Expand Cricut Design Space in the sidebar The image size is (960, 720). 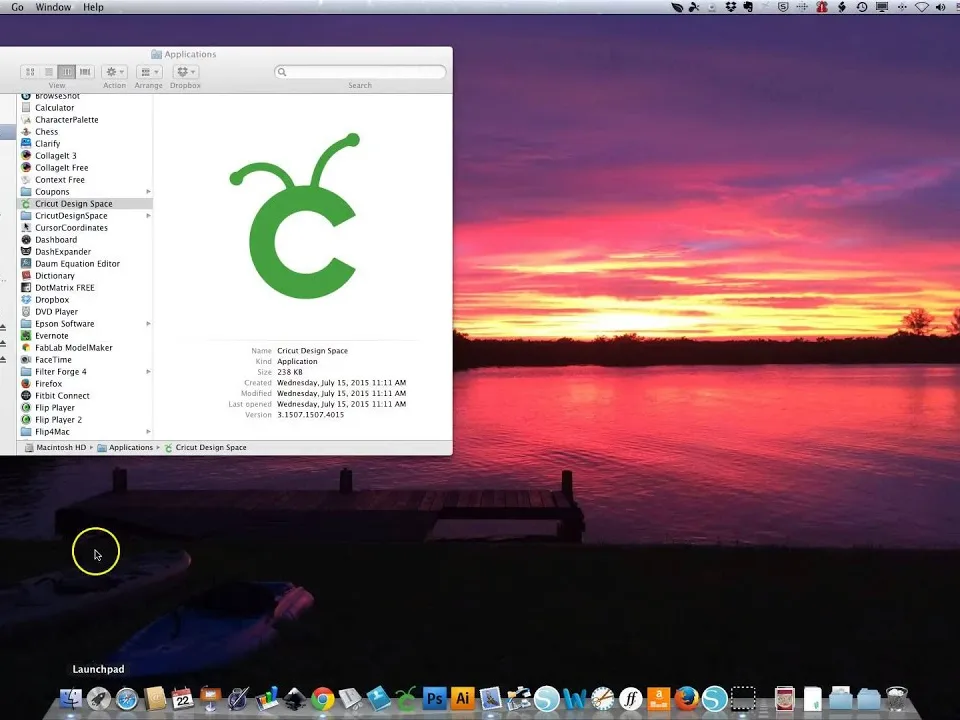click(147, 203)
